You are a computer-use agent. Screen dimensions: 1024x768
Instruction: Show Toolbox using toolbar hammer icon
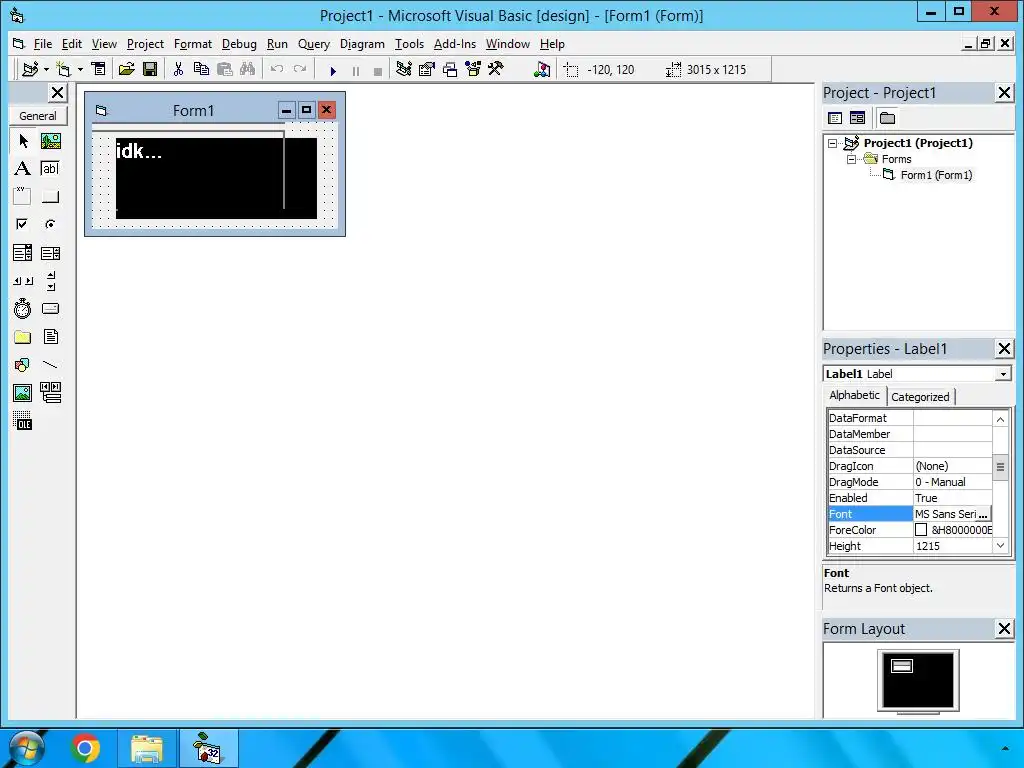point(496,69)
